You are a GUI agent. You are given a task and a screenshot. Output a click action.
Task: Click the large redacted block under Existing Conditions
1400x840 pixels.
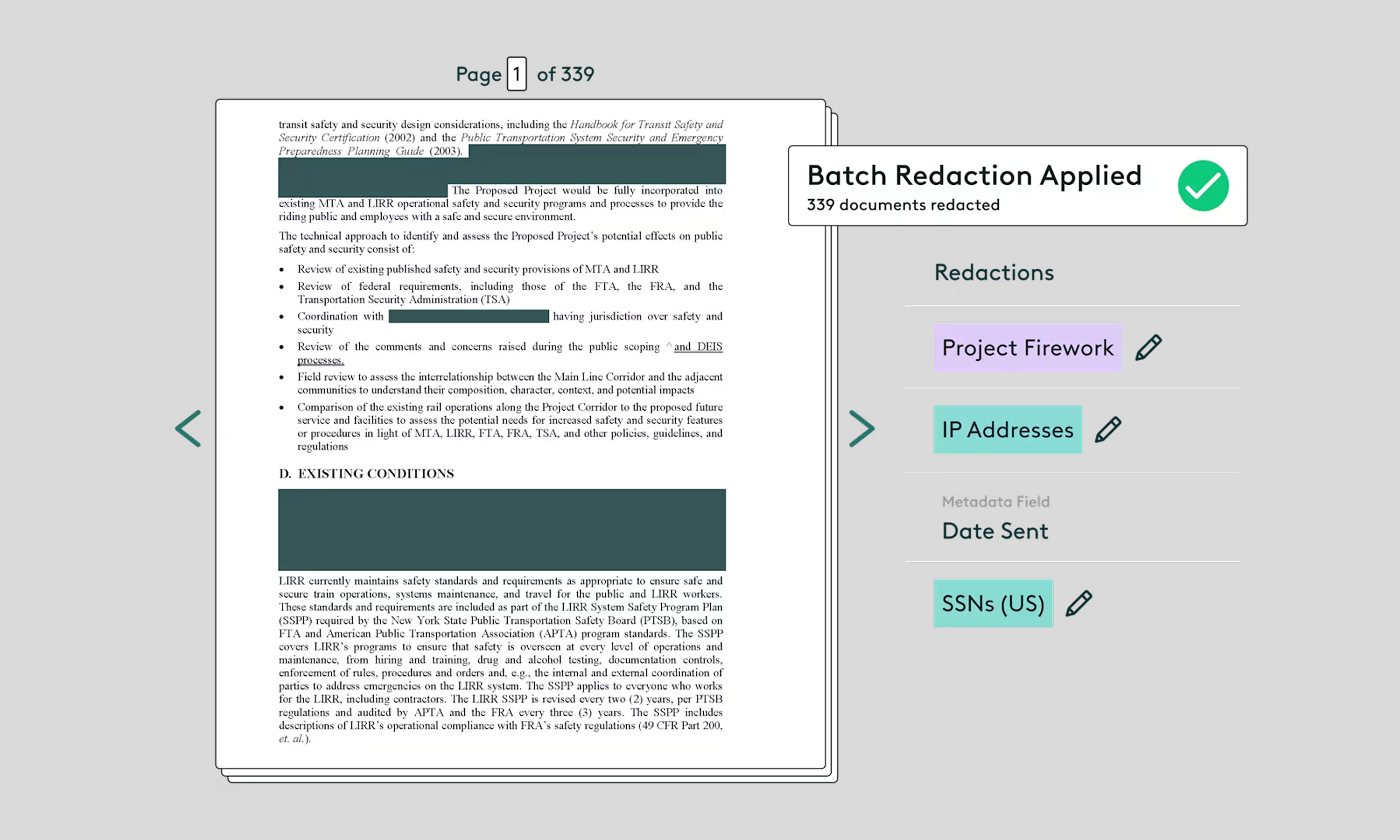pyautogui.click(x=501, y=529)
